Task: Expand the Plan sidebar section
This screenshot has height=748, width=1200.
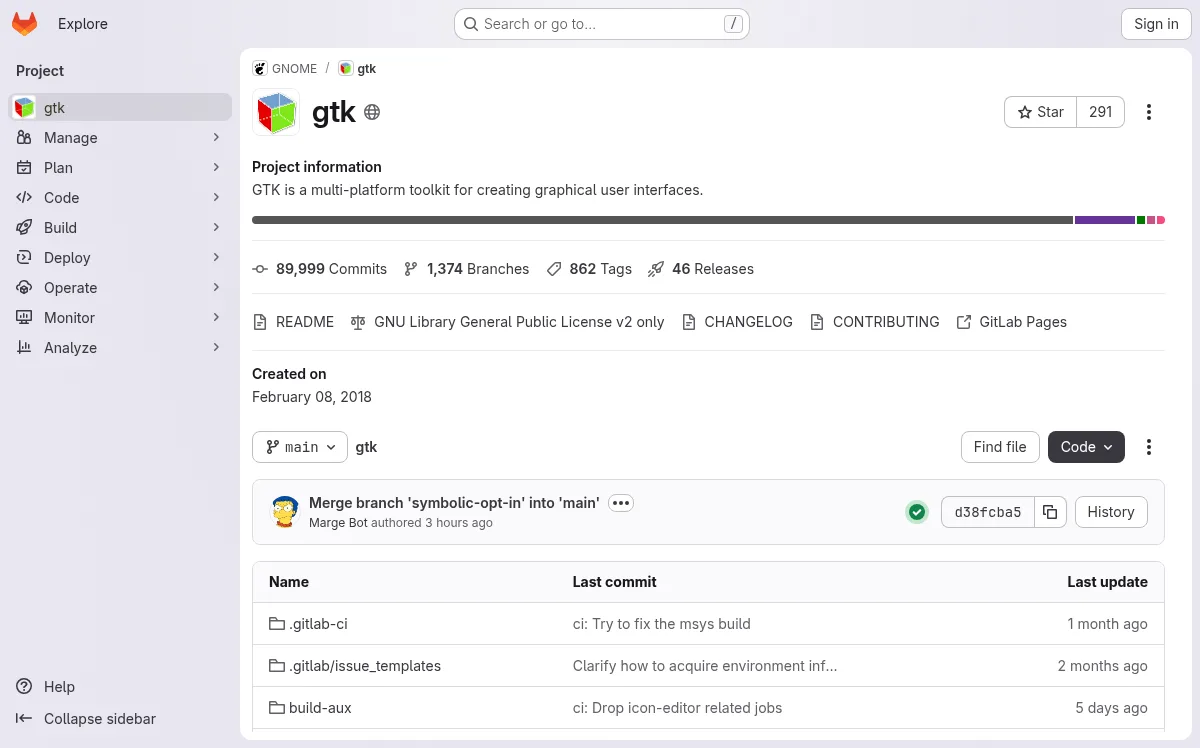Action: 216,168
